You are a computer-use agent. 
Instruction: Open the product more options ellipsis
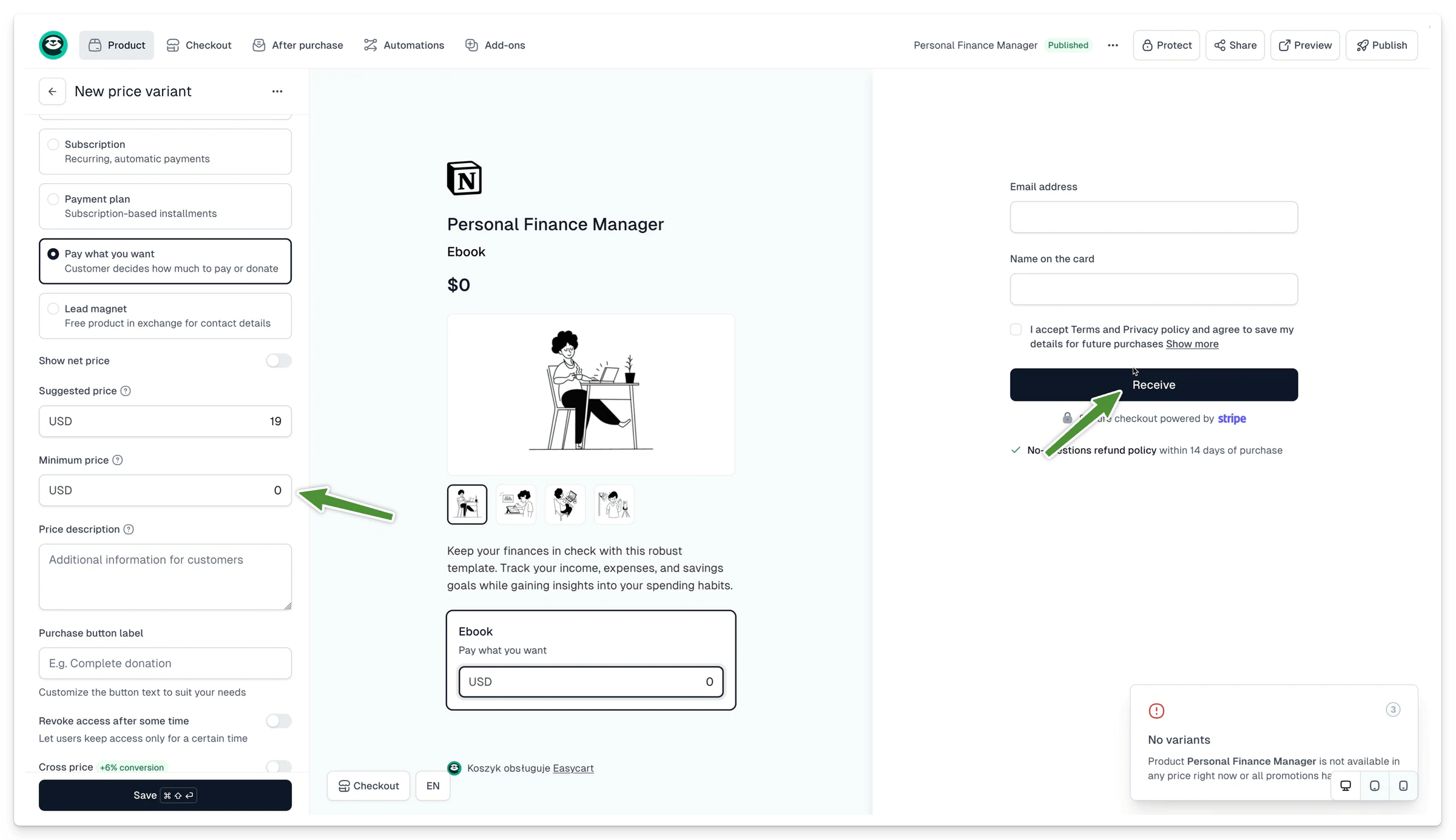click(1113, 45)
